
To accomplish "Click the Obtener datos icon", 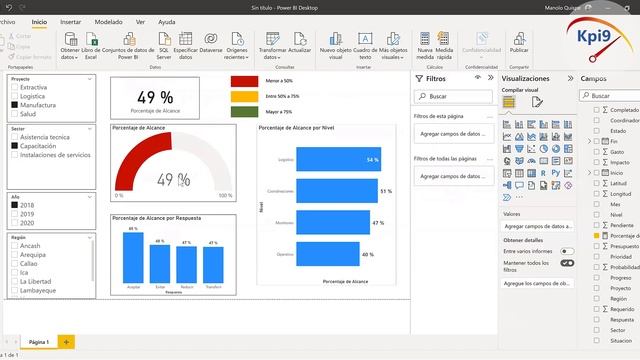I will point(70,40).
